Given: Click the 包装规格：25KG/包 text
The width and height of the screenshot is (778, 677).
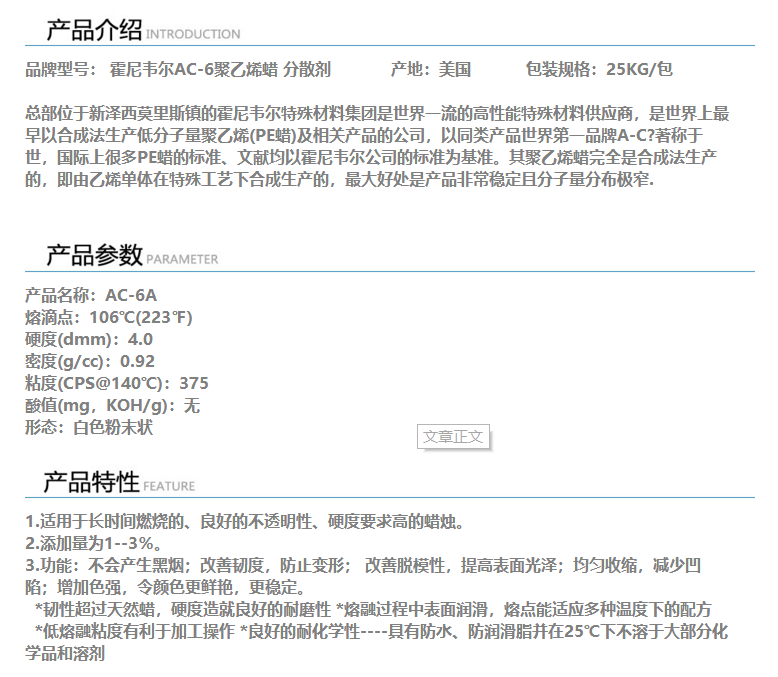Looking at the screenshot, I should coord(599,69).
